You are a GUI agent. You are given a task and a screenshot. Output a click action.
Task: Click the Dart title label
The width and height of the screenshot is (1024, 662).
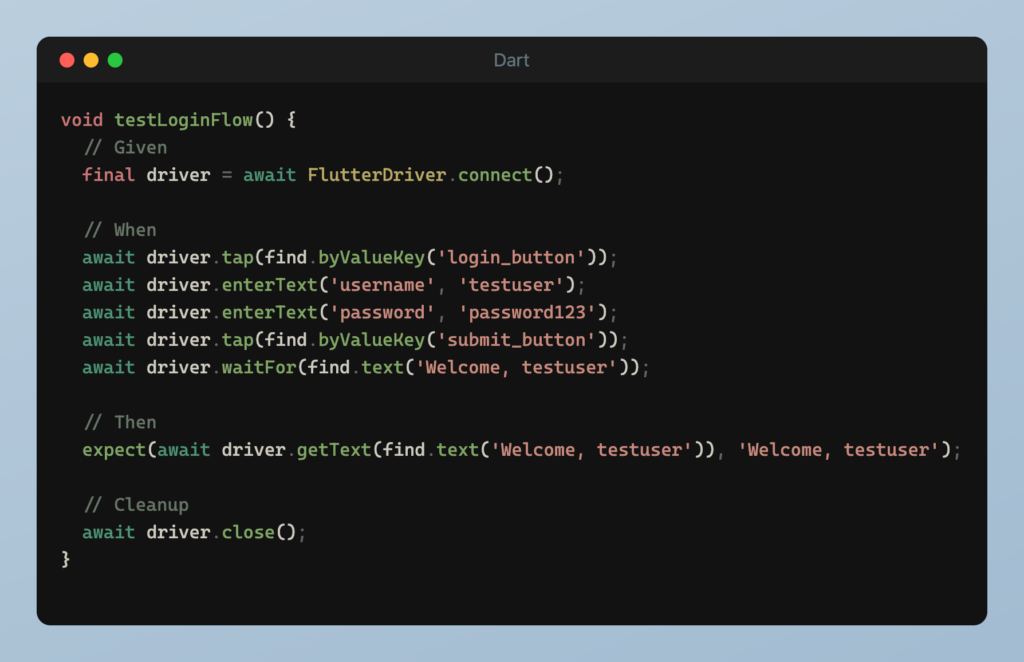point(511,60)
